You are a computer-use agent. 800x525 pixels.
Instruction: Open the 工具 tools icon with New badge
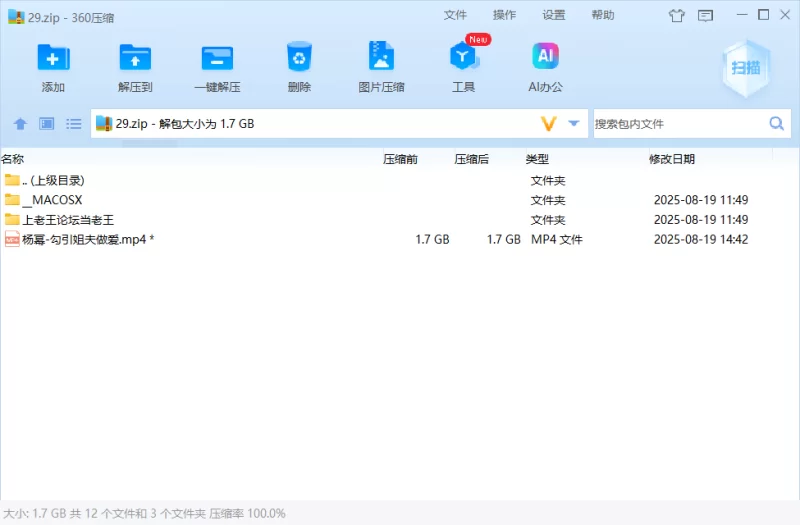pyautogui.click(x=463, y=56)
